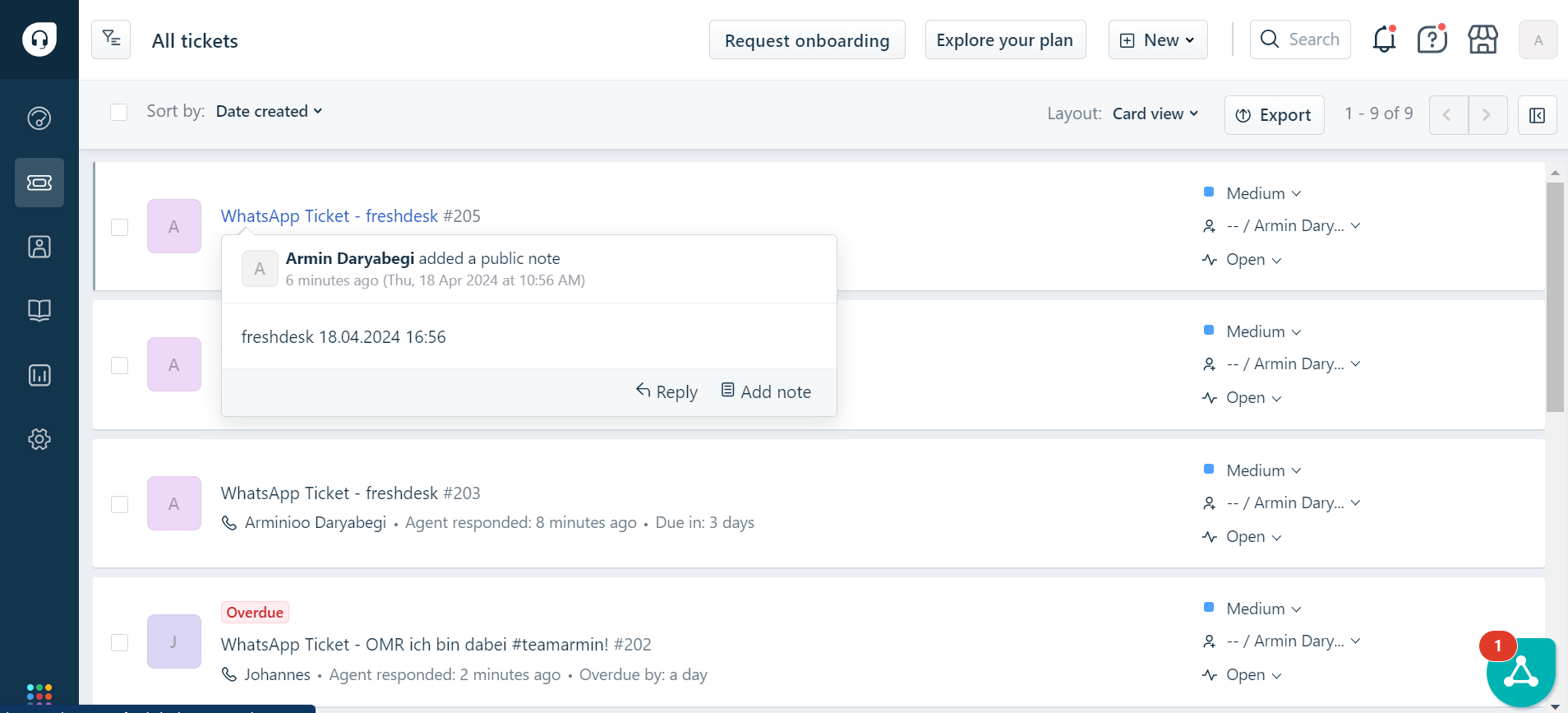Click the 1 - 9 of 9 count

pyautogui.click(x=1378, y=113)
